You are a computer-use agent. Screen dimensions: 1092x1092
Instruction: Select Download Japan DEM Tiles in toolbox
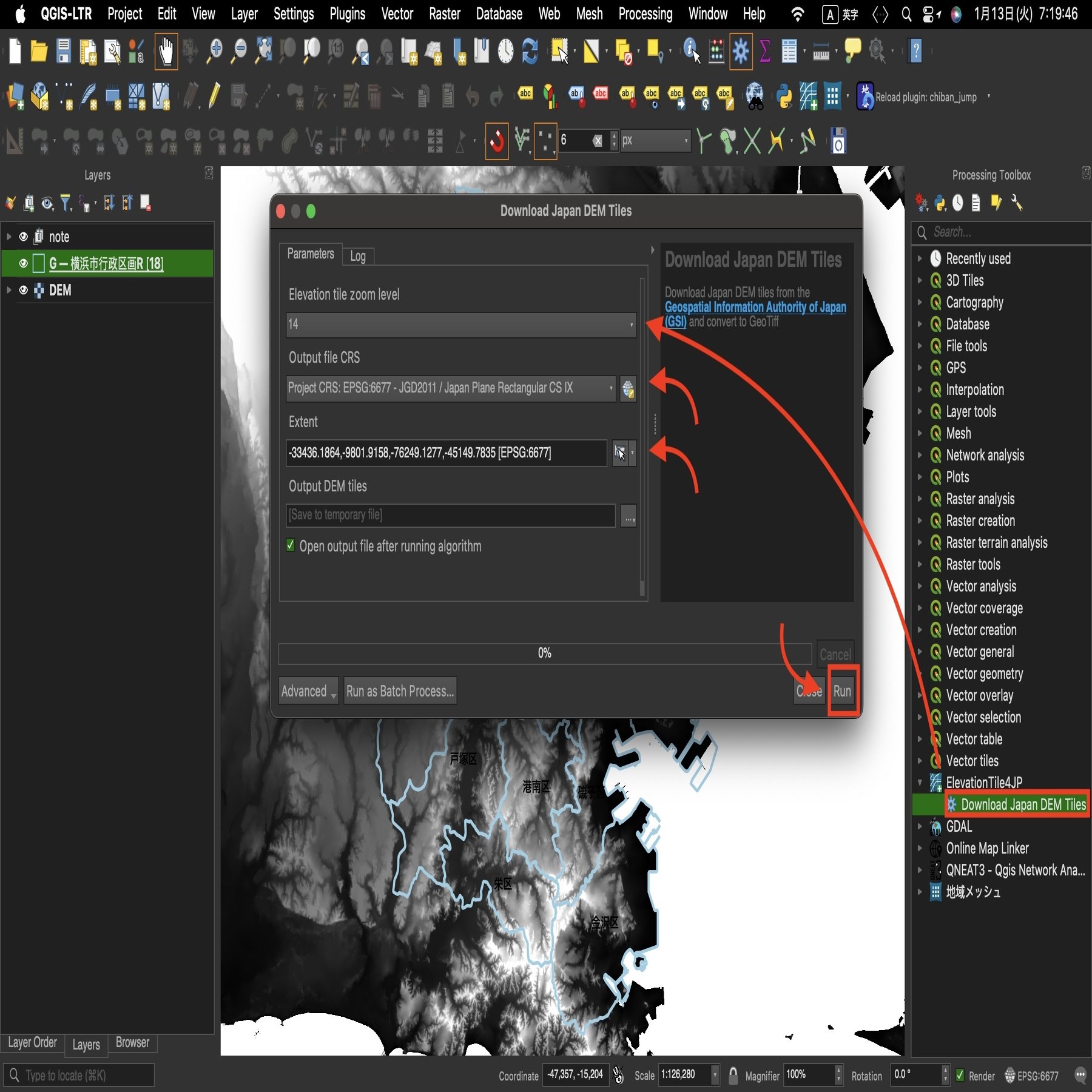(x=1023, y=804)
